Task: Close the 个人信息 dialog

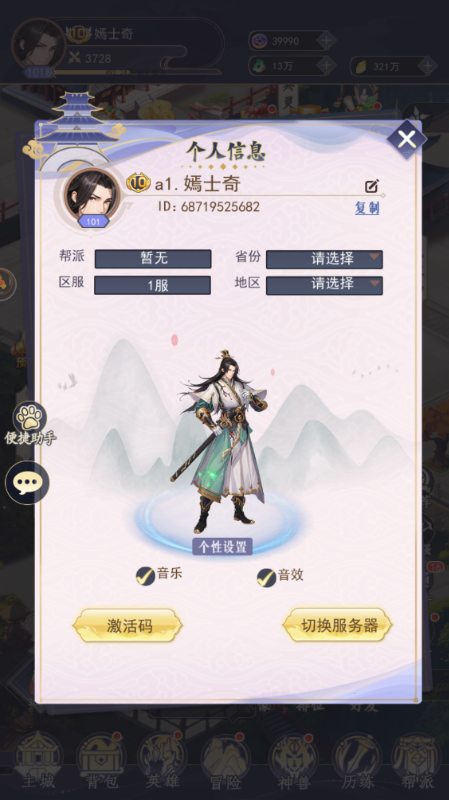Action: pyautogui.click(x=407, y=139)
